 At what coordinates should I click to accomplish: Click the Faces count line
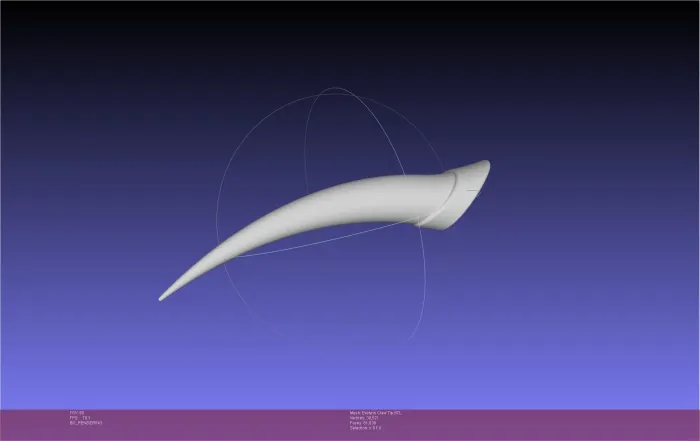pos(362,423)
